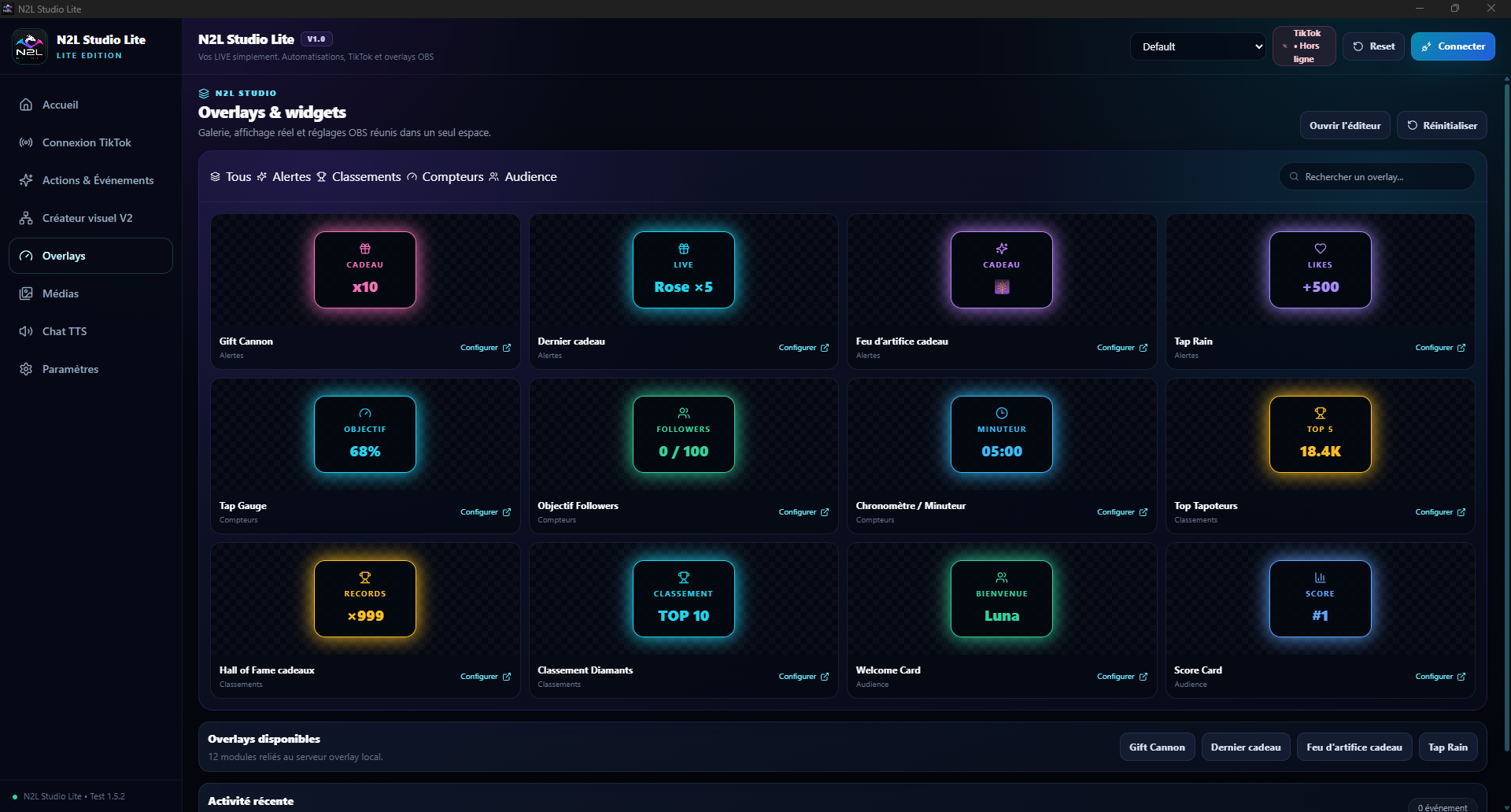
Task: Click Gift Cannon chip in Overlays disponibles
Action: (x=1157, y=747)
